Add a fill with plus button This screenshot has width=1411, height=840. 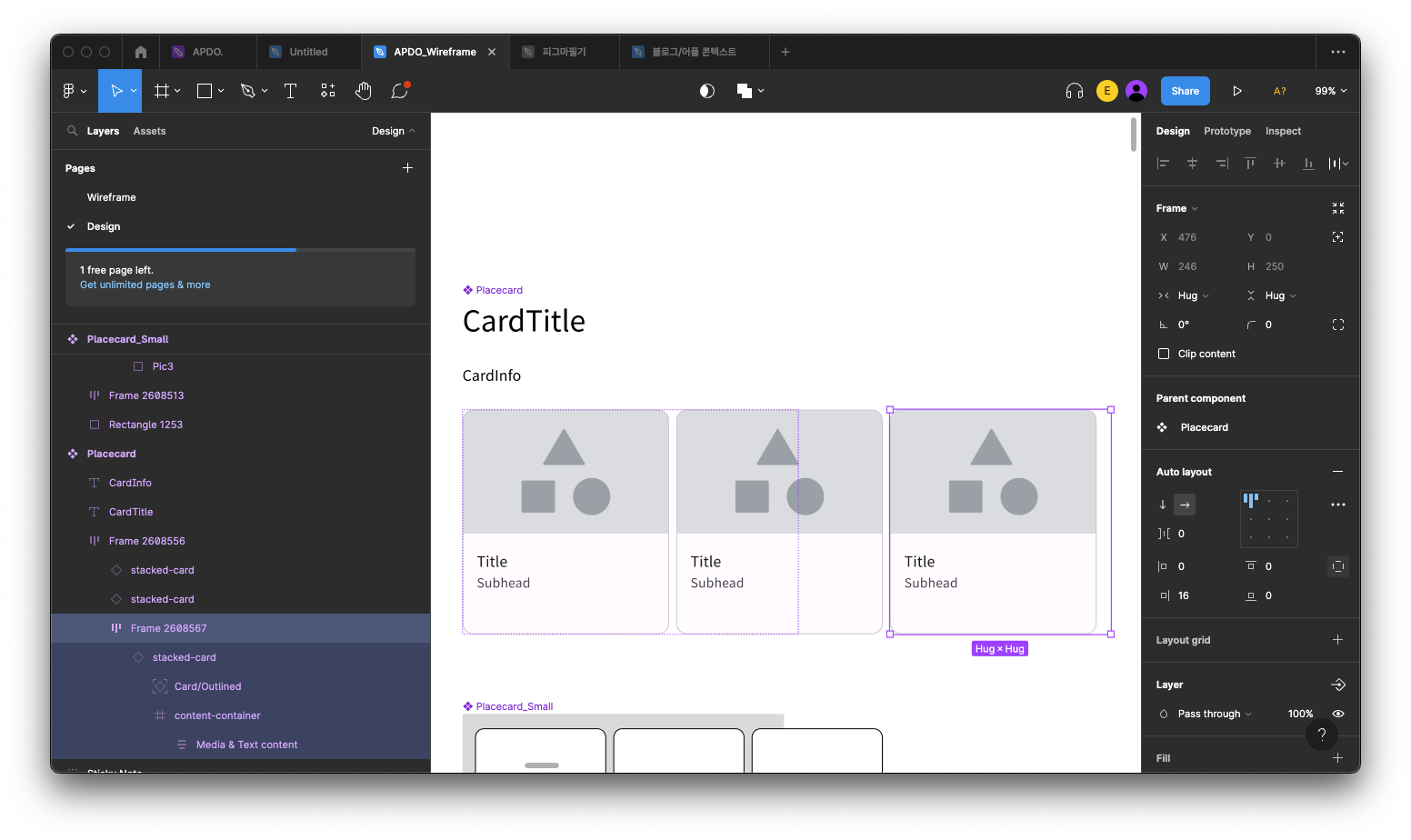(1338, 757)
